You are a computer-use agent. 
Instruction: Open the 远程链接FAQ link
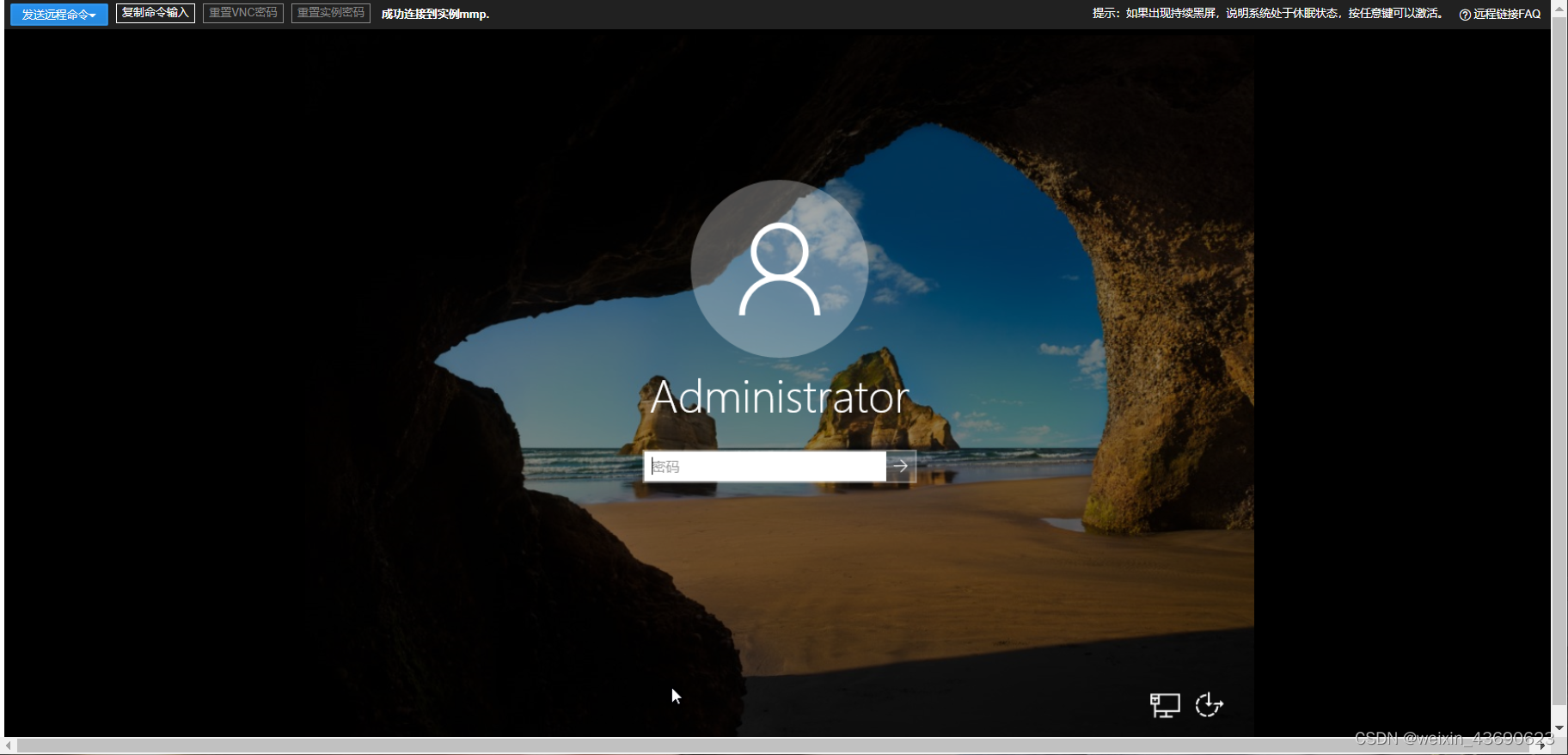point(1500,14)
